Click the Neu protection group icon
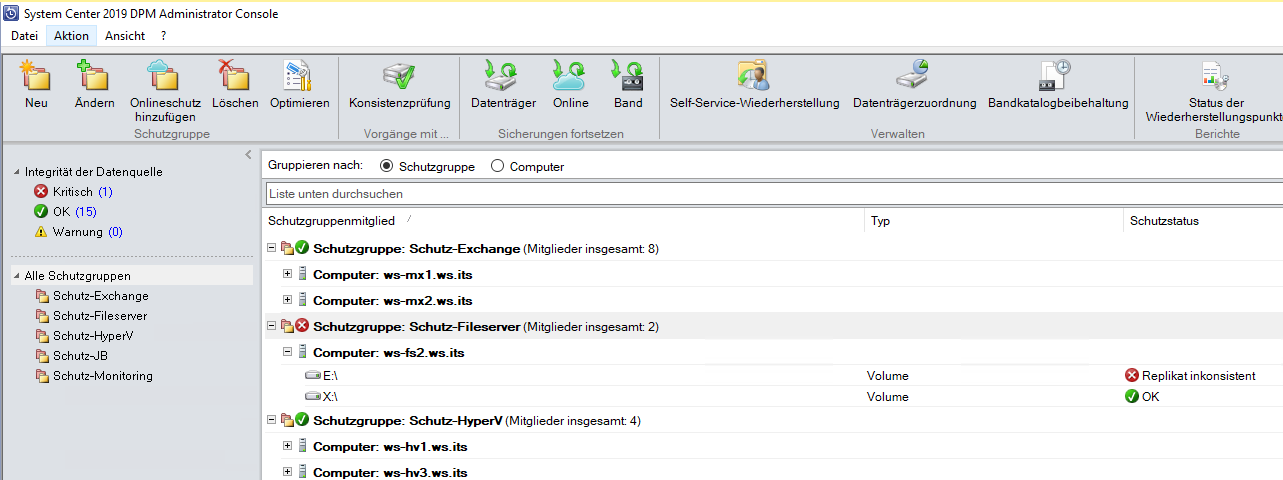 (36, 76)
